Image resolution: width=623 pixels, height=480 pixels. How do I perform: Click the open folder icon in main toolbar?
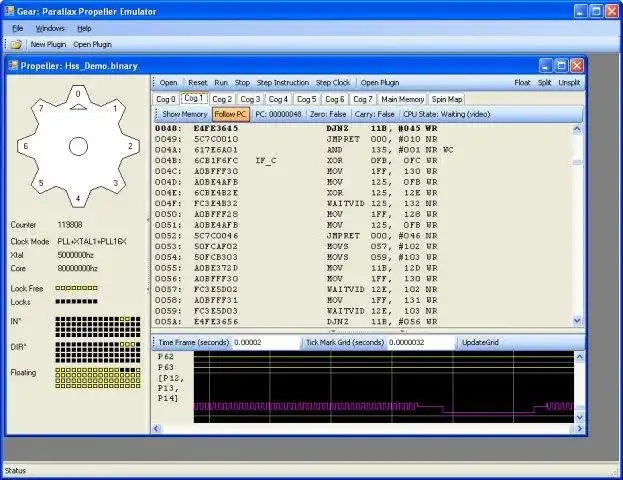(16, 44)
